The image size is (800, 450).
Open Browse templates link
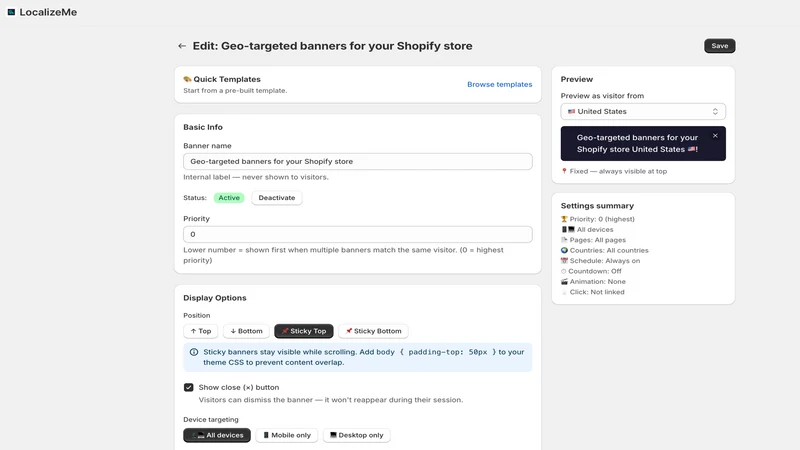pyautogui.click(x=499, y=84)
